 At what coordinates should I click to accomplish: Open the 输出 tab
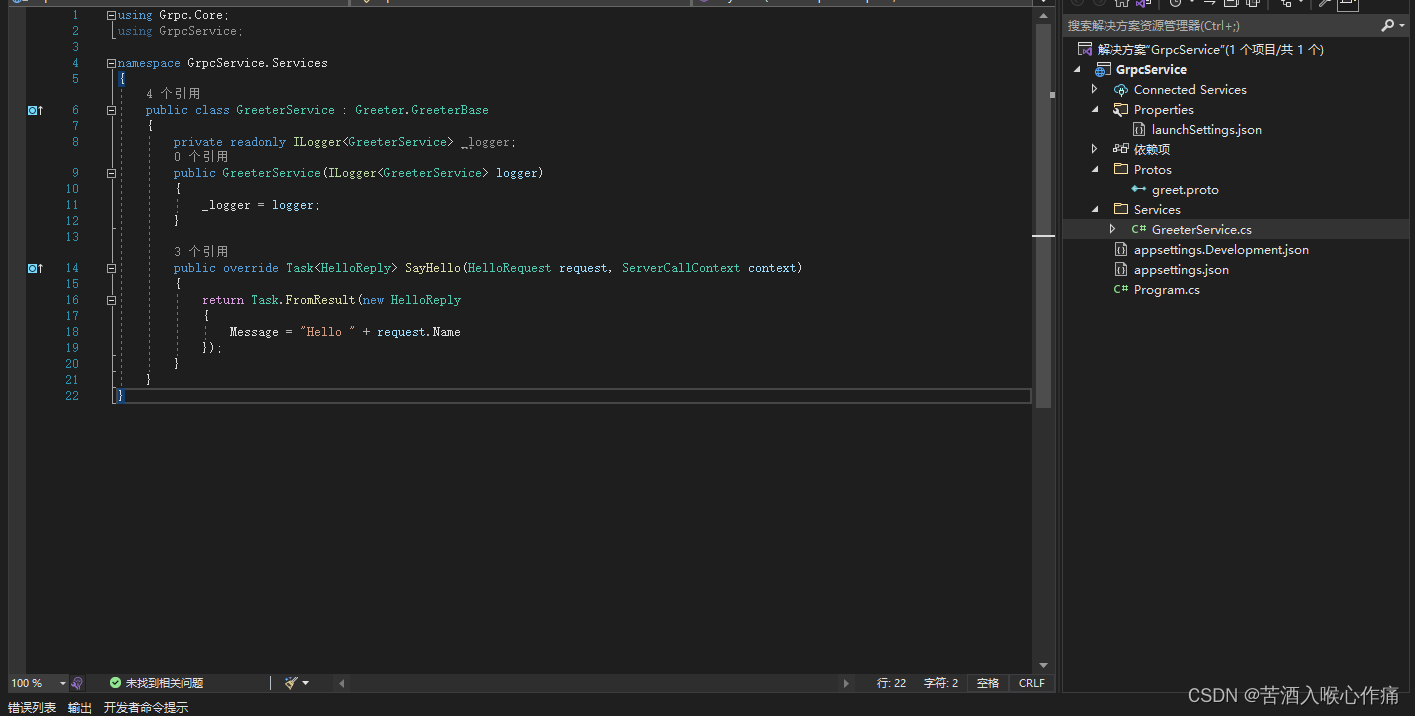pos(80,707)
